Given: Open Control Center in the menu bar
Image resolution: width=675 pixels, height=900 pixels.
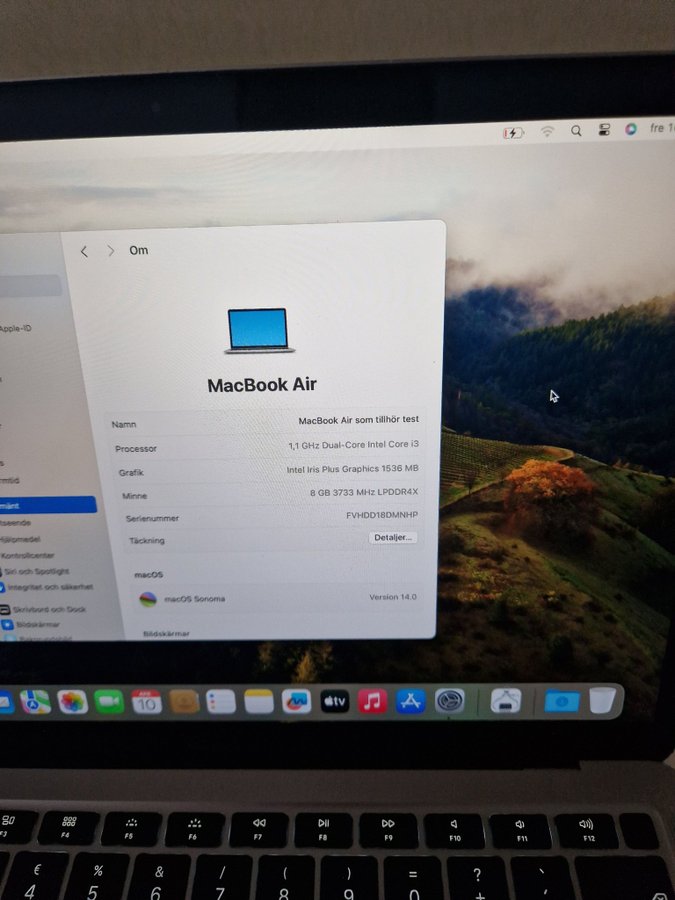Looking at the screenshot, I should click(x=604, y=130).
